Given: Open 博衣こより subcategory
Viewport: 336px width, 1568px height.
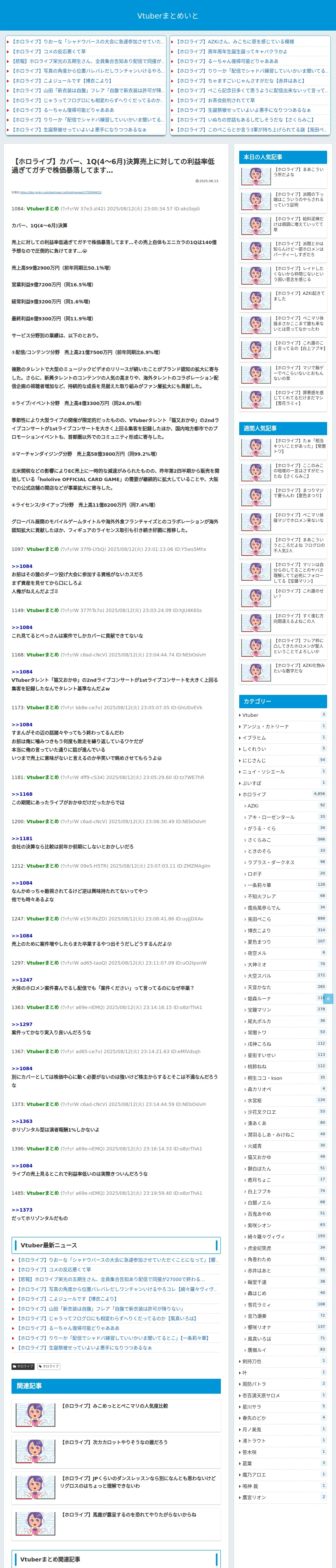Looking at the screenshot, I should (x=285, y=931).
